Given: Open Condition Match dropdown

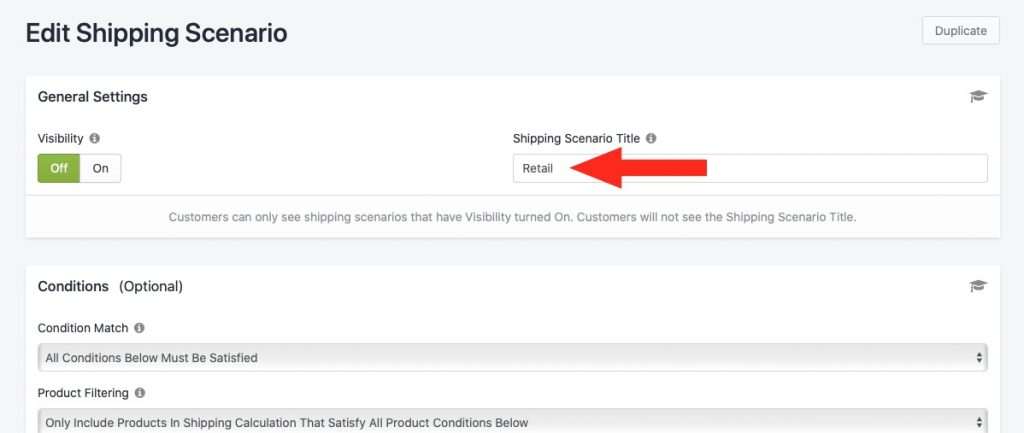Looking at the screenshot, I should [x=513, y=357].
